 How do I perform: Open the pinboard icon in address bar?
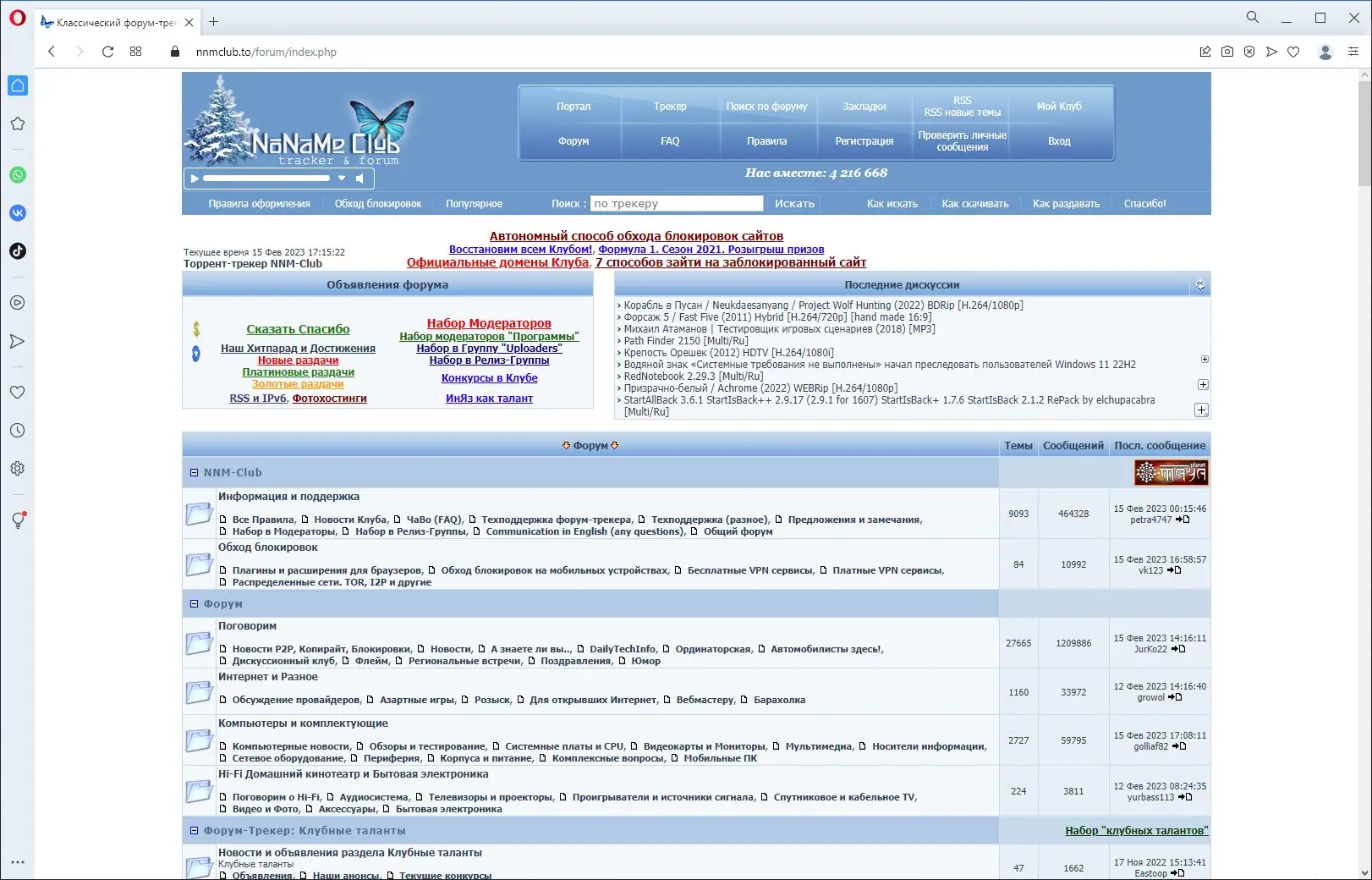[1205, 52]
